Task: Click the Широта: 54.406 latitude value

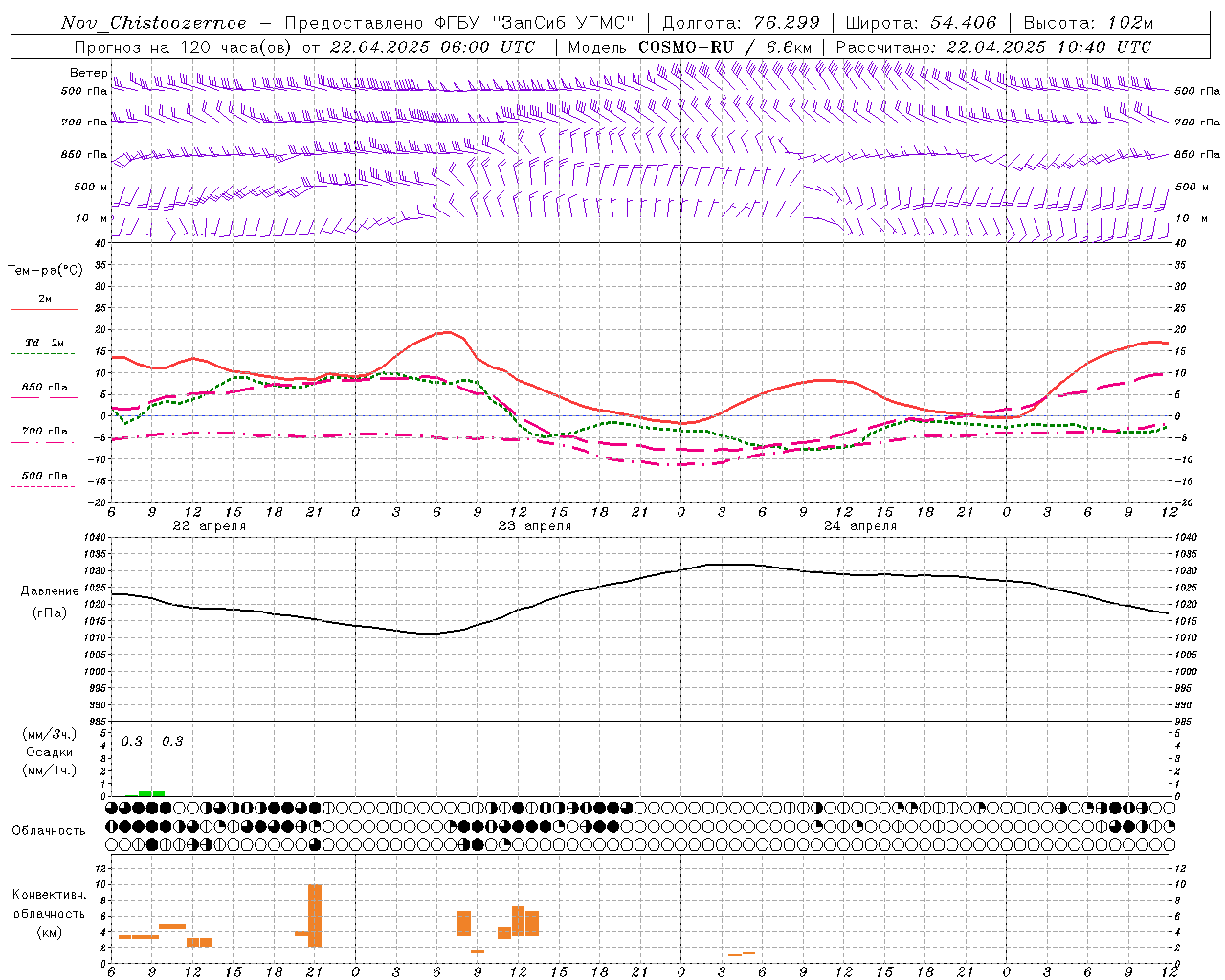Action: coord(921,23)
